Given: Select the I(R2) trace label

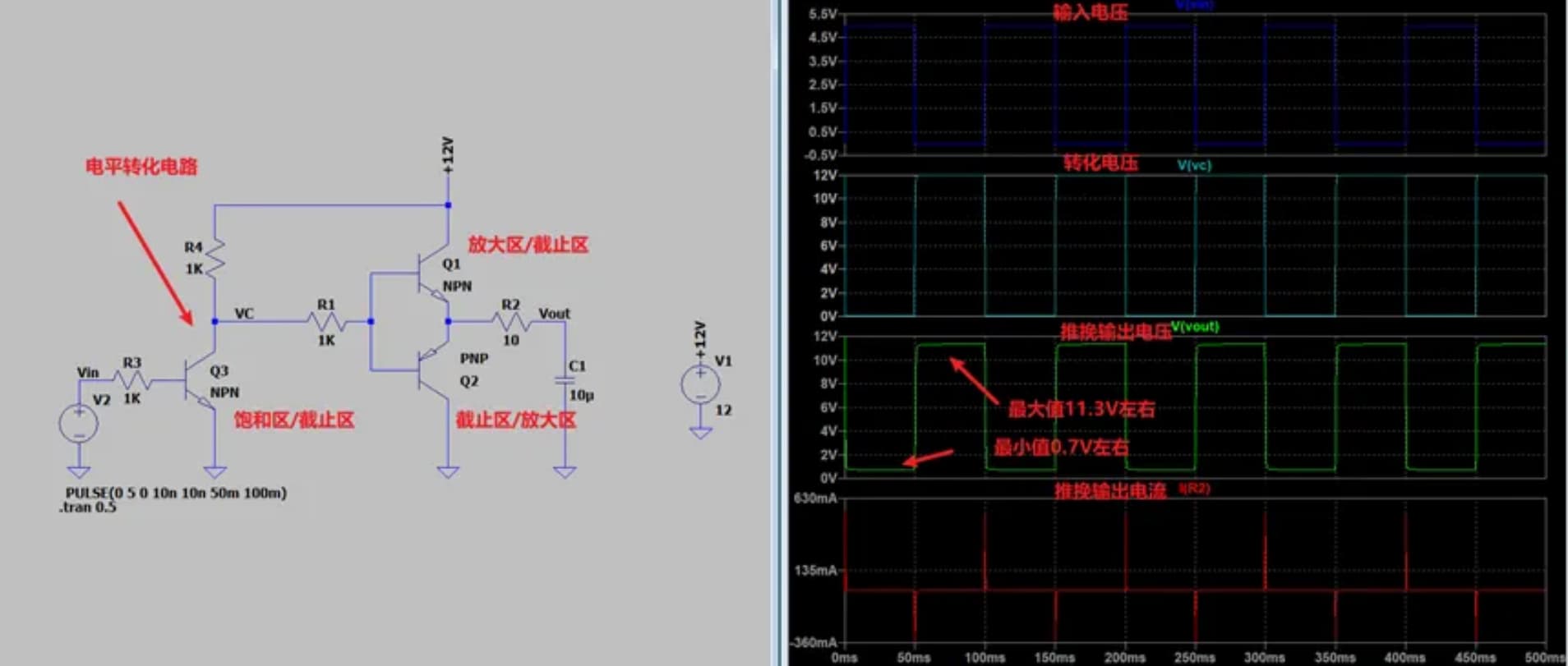Looking at the screenshot, I should [1194, 488].
